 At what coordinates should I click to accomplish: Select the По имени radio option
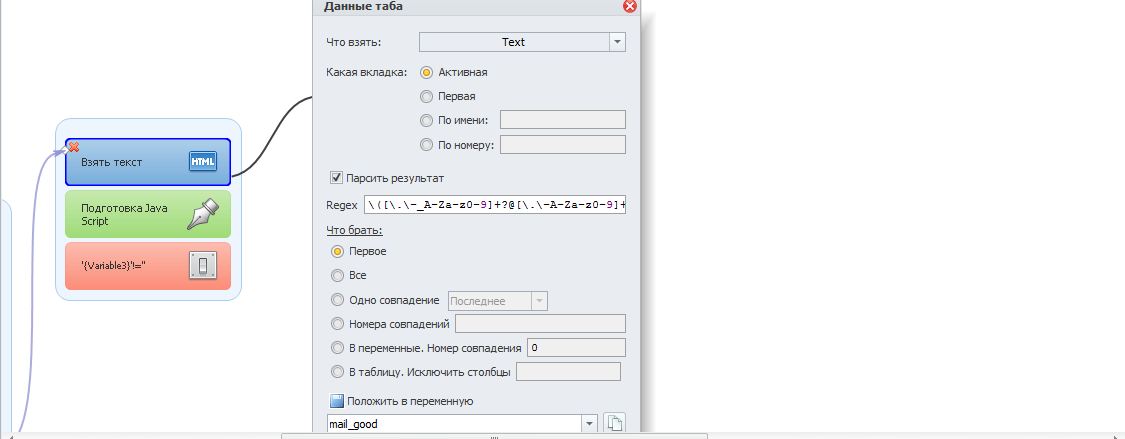[426, 120]
